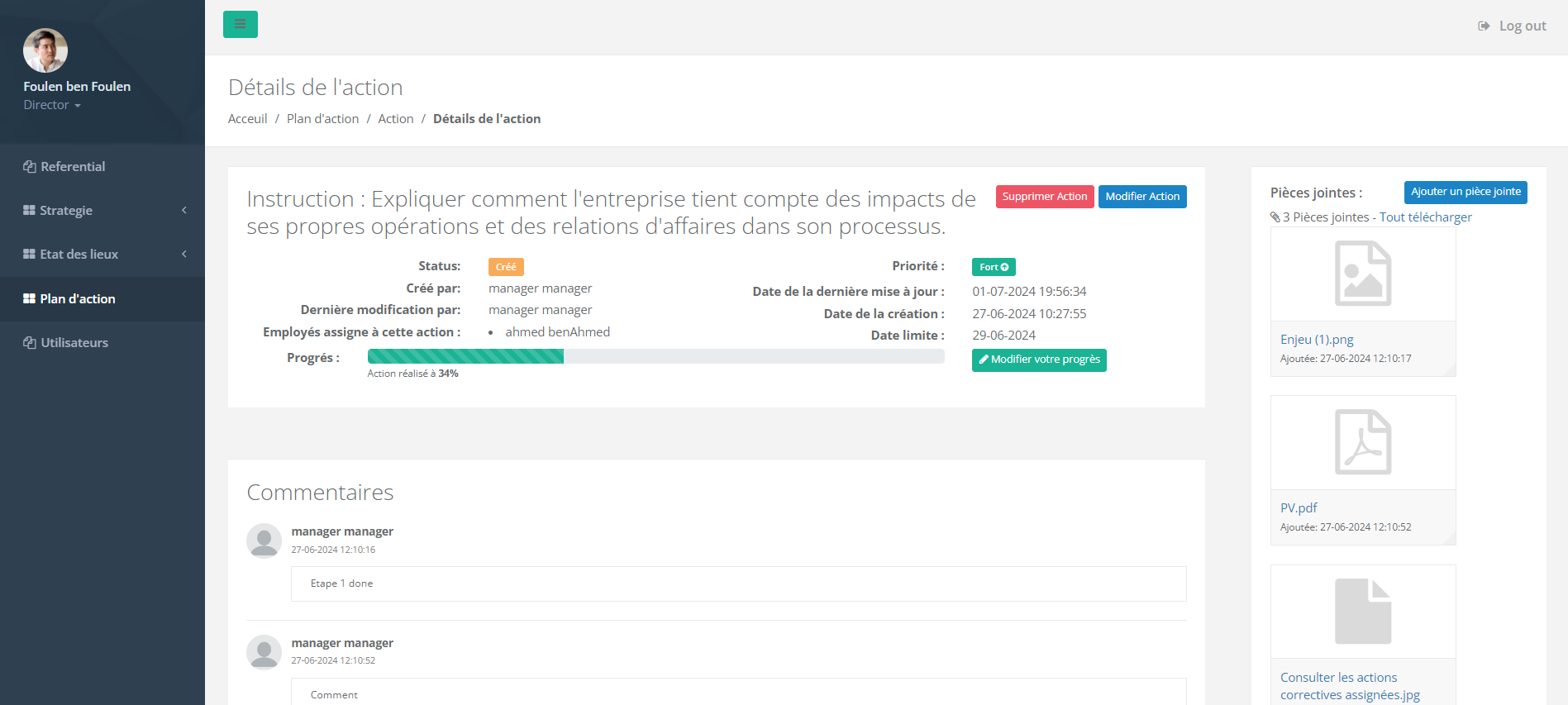Screen dimensions: 1568x705
Task: Click the user profile avatar photo
Action: click(x=45, y=50)
